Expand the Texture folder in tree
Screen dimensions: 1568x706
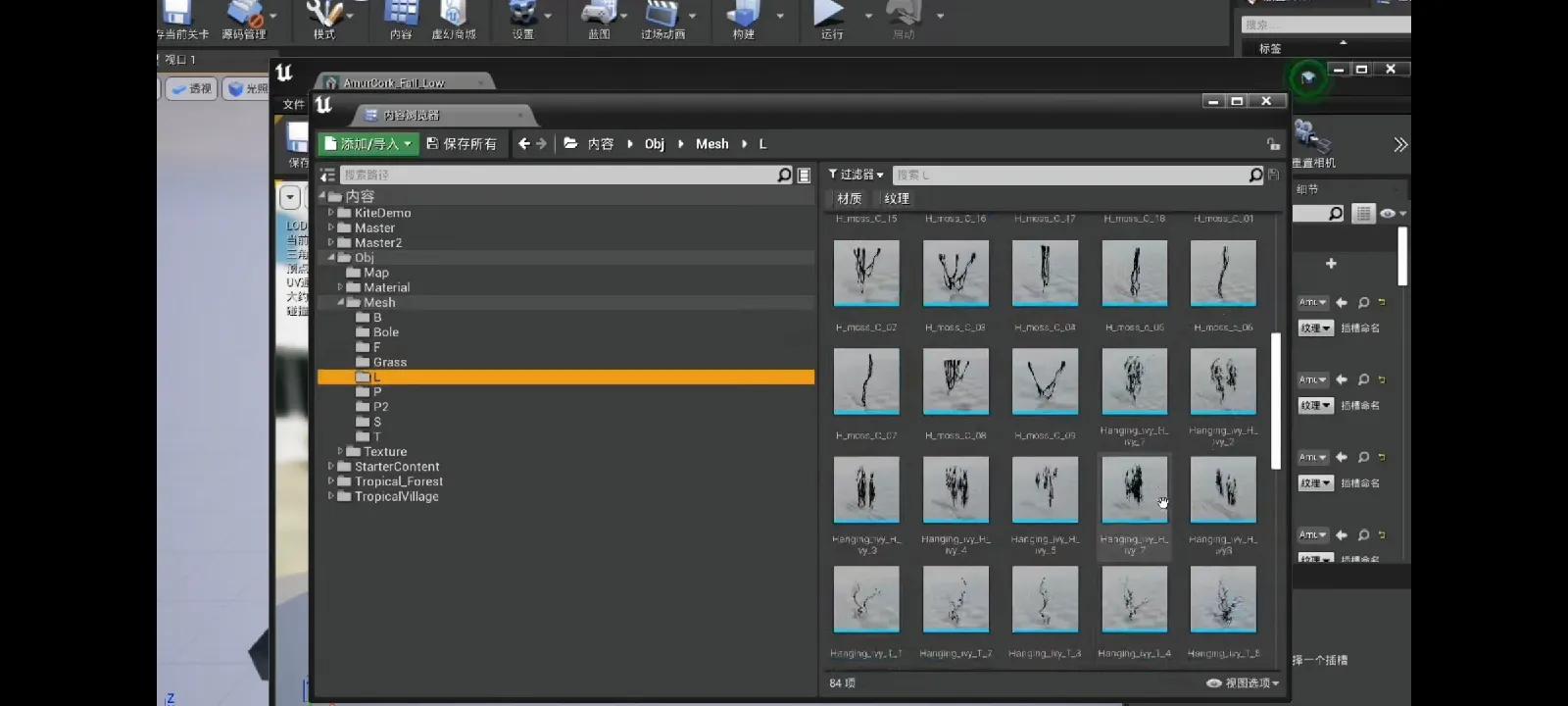click(340, 452)
